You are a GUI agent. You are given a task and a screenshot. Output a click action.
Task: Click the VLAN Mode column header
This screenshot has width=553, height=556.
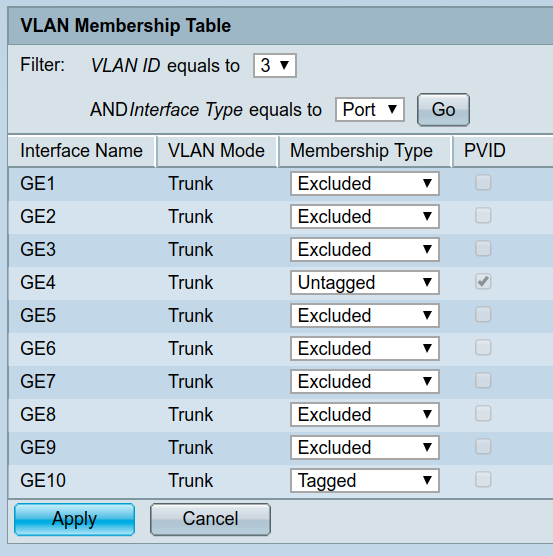point(217,151)
